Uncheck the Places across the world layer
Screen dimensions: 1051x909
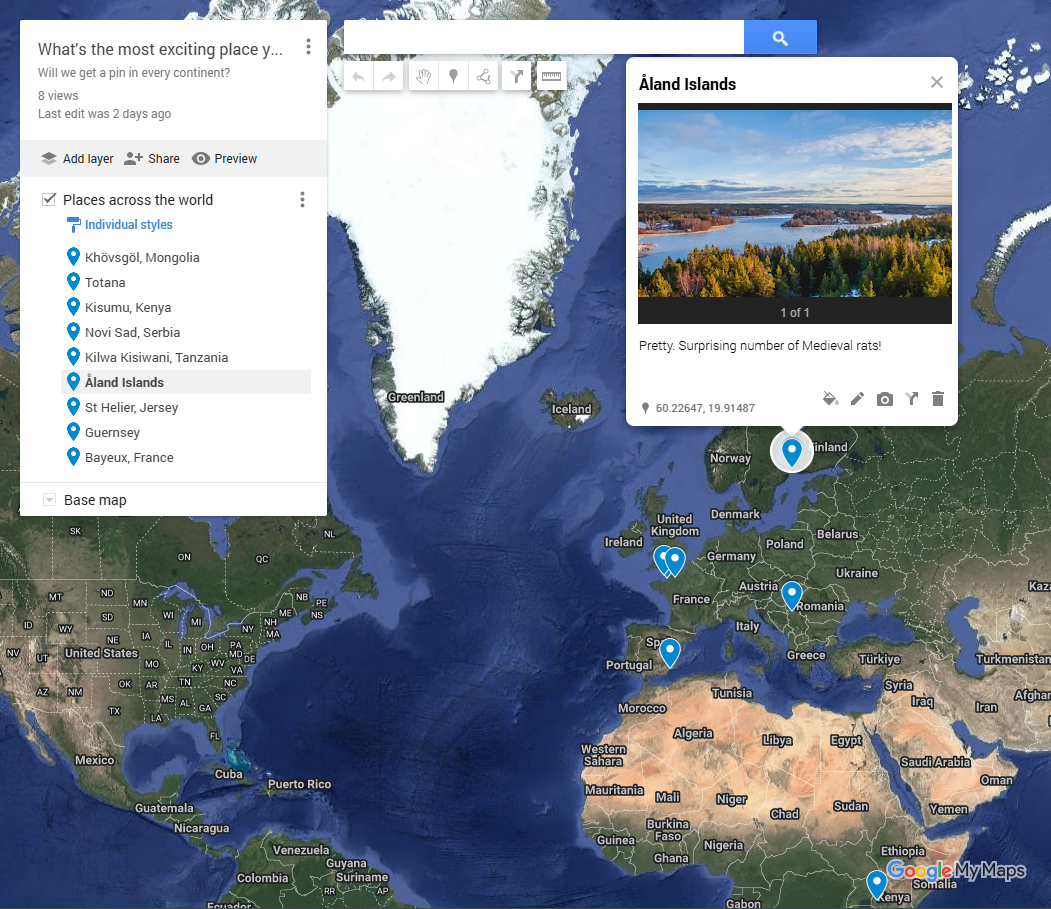[49, 200]
